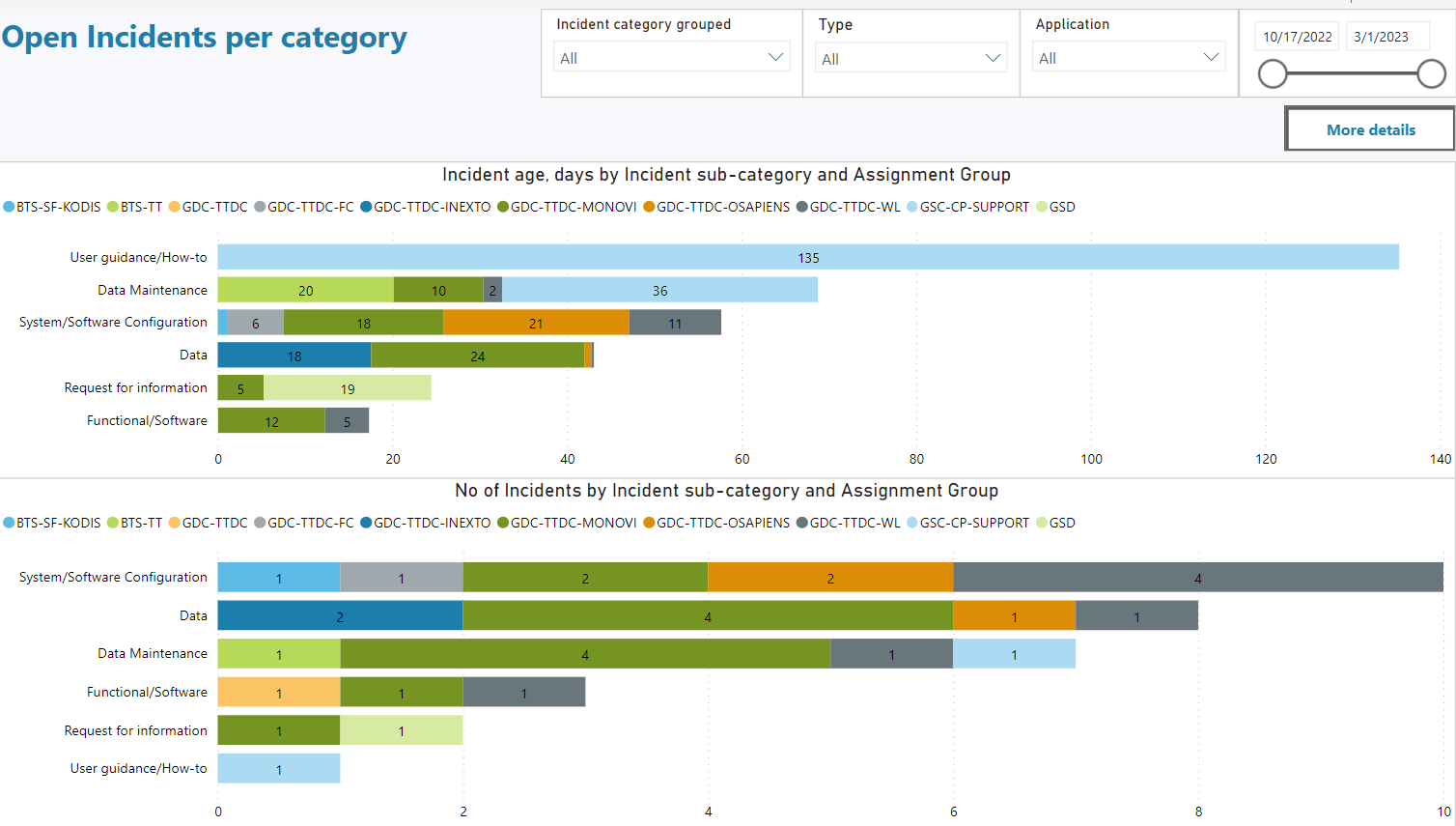Click GSD legend in bottom chart

point(1055,523)
